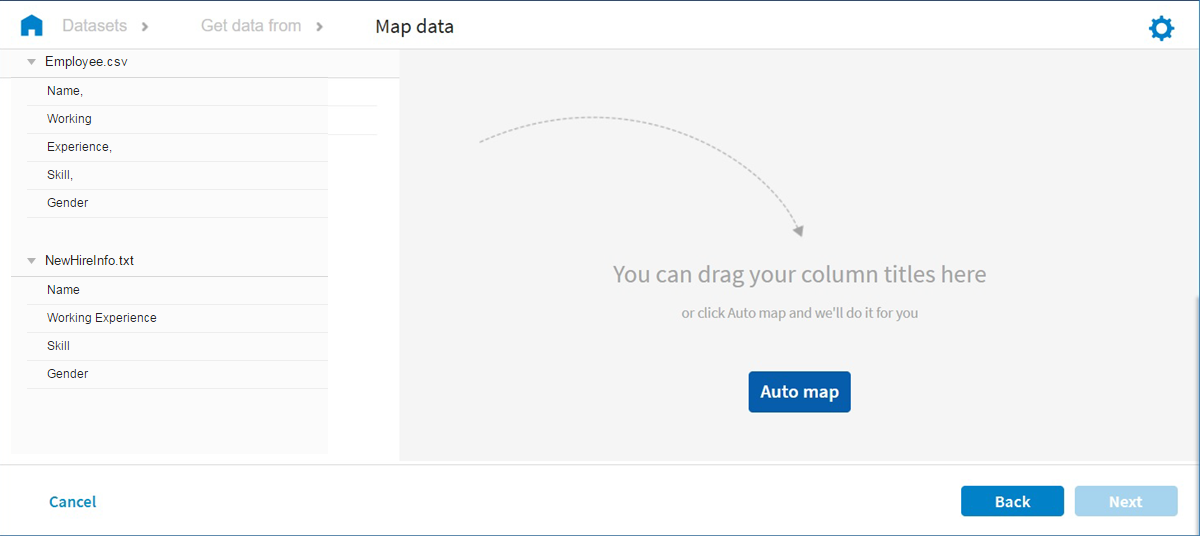1200x537 pixels.
Task: Click the Next button
Action: coord(1125,502)
